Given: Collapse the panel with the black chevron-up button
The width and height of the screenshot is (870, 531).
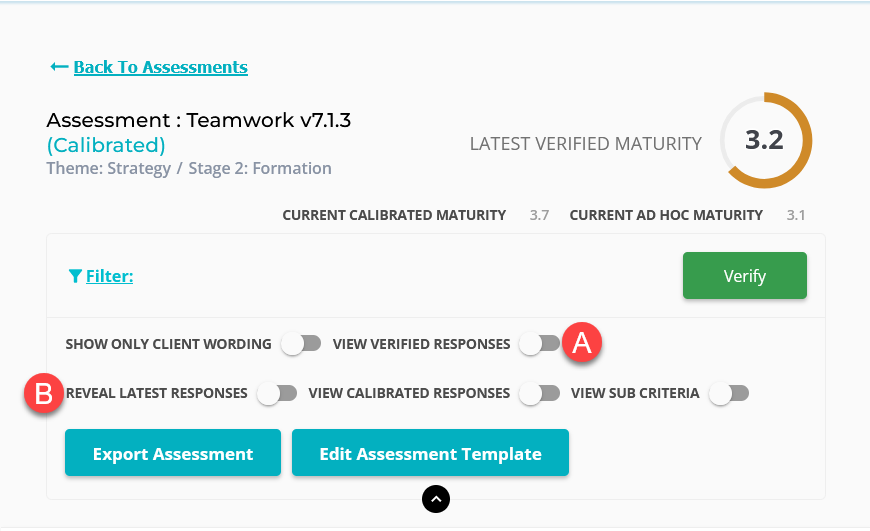Looking at the screenshot, I should click(x=436, y=499).
